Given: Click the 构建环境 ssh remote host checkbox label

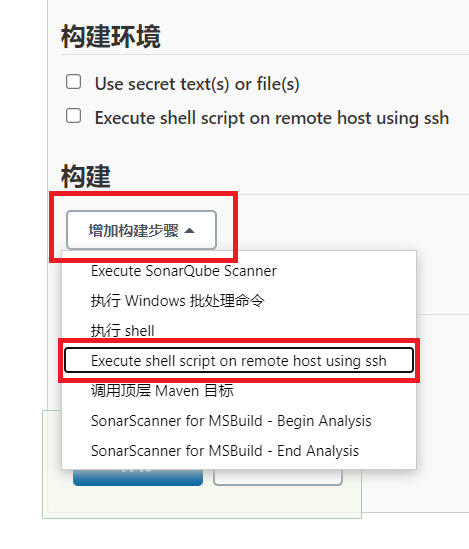Looking at the screenshot, I should click(272, 118).
